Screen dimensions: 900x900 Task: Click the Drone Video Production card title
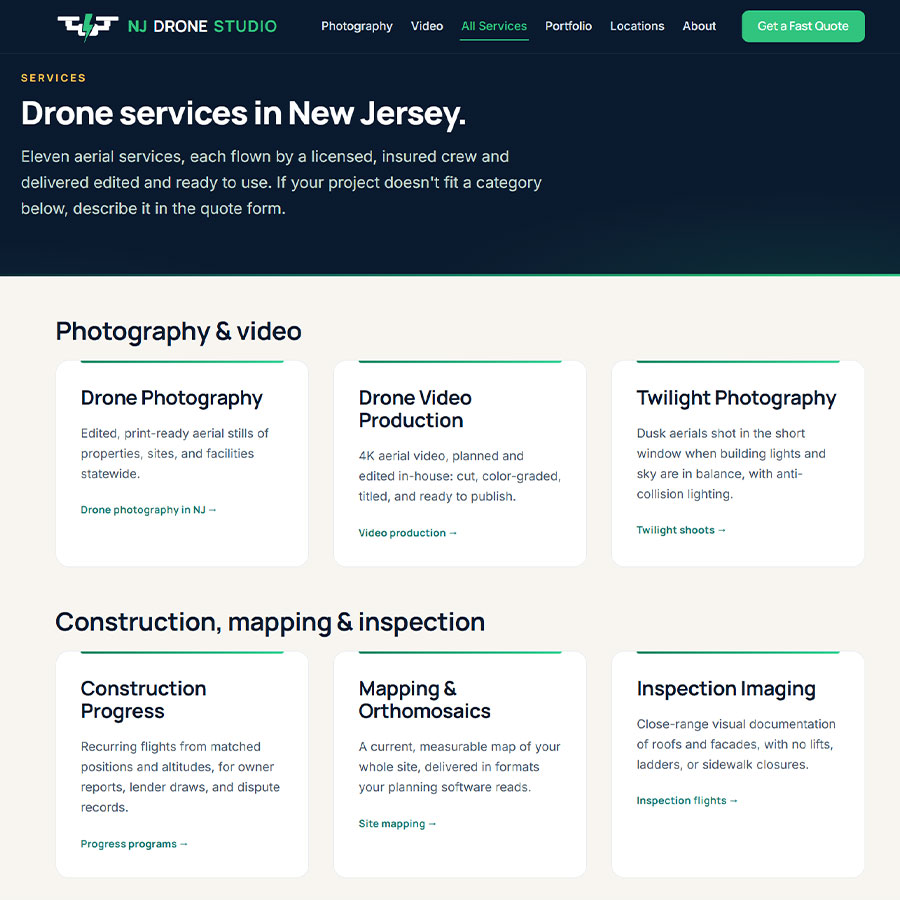(x=415, y=409)
